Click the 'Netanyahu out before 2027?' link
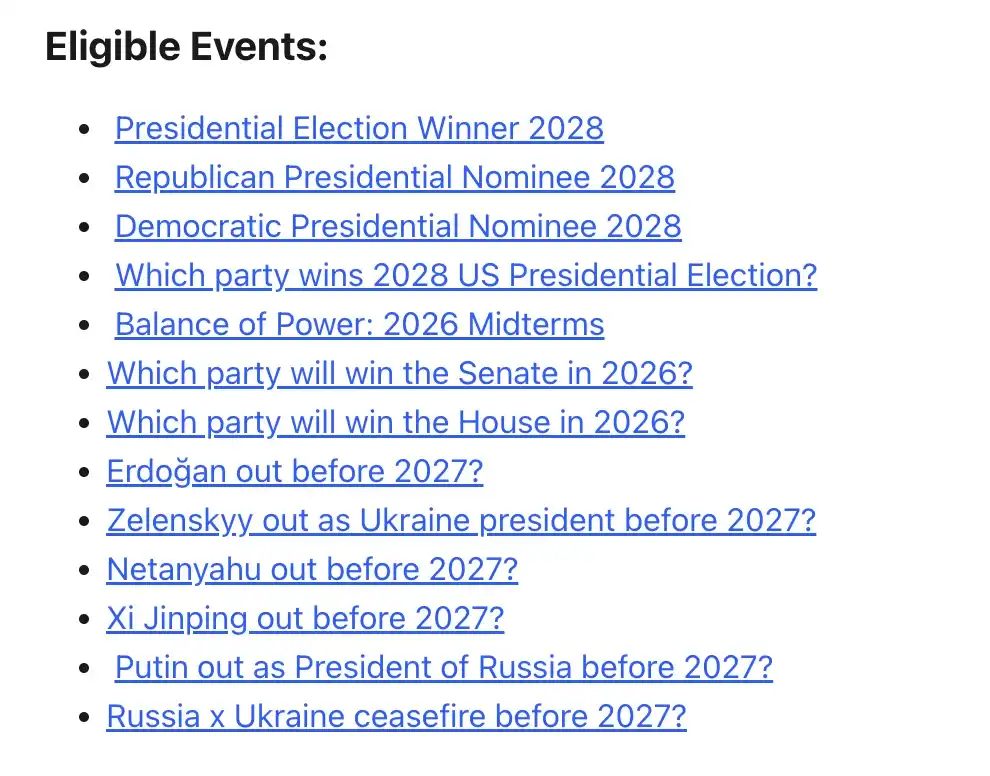The image size is (990, 776). click(312, 570)
